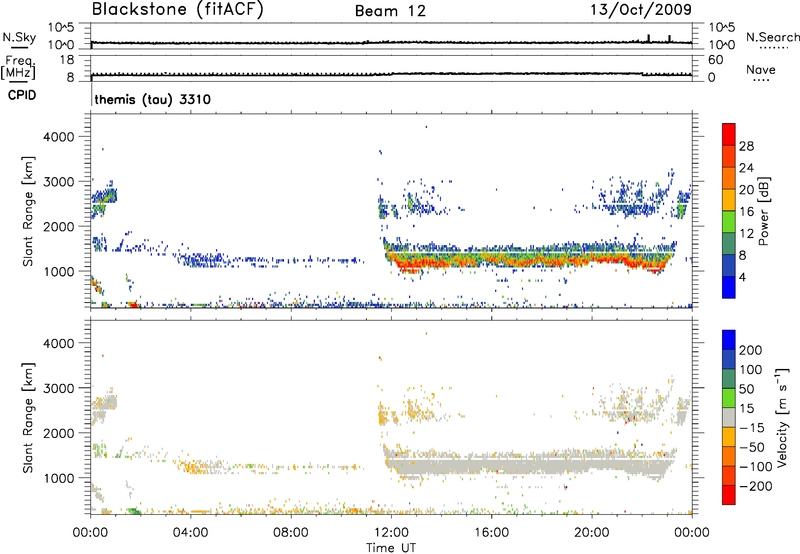Image resolution: width=800 pixels, height=554 pixels.
Task: Click the 'Velocity [m s-1]' colorbar title
Action: [x=782, y=417]
